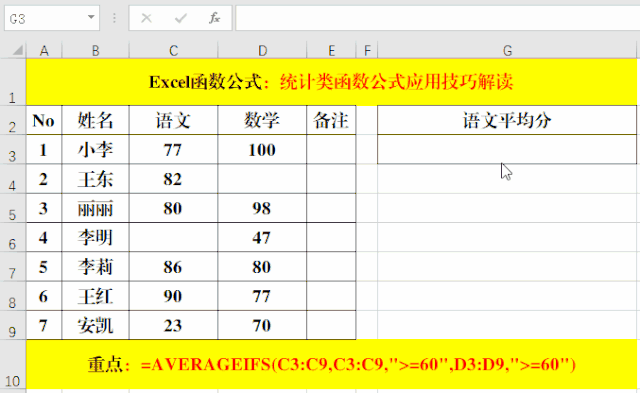This screenshot has height=393, width=640.
Task: Click 王红's 语文 score 90
Action: [173, 296]
